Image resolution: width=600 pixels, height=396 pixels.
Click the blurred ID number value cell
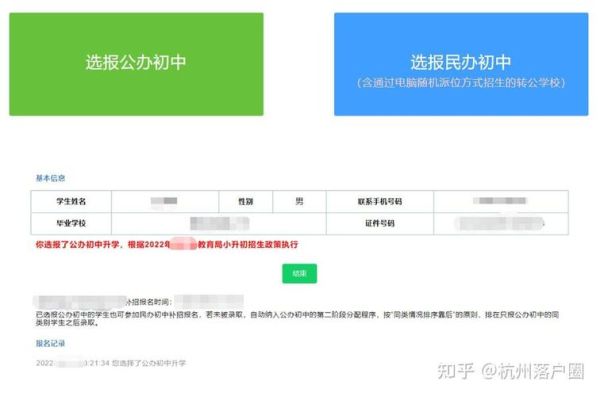click(501, 223)
